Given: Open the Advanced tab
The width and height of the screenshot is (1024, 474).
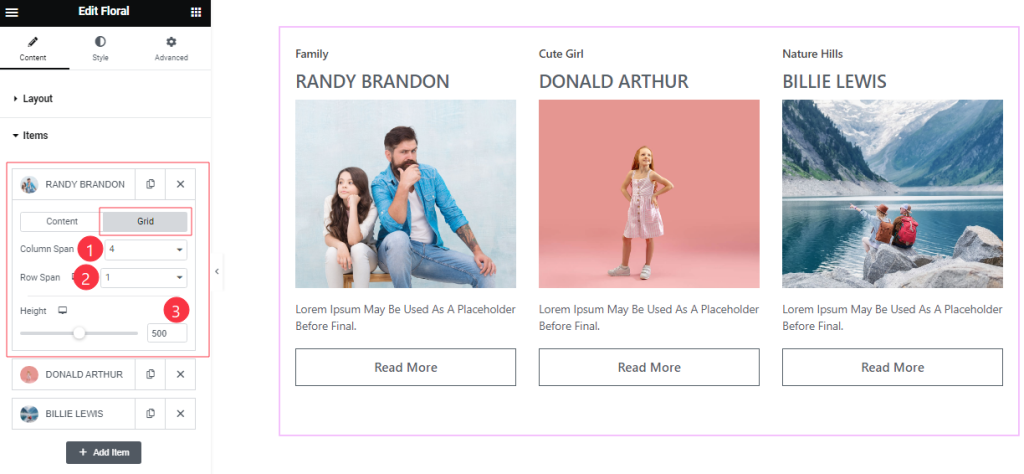Looking at the screenshot, I should pyautogui.click(x=171, y=49).
